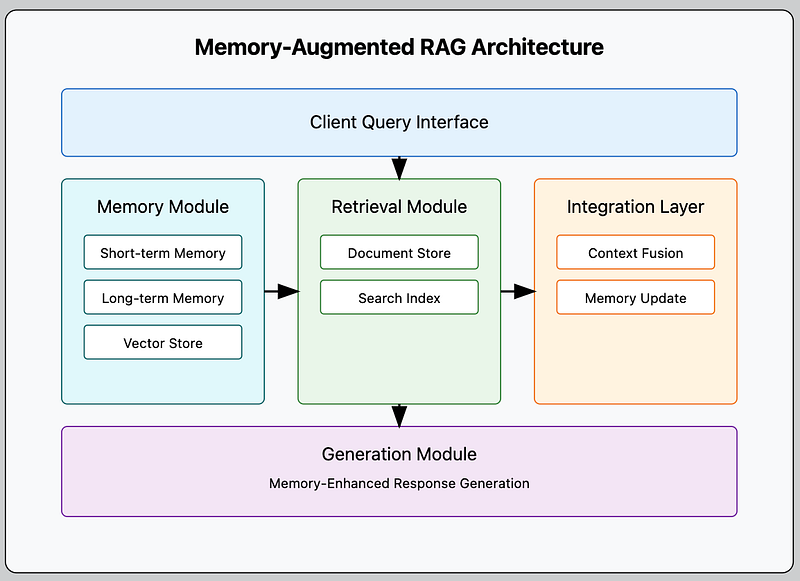Screen dimensions: 800x581
Task: Click the Memory Module heading
Action: (163, 207)
